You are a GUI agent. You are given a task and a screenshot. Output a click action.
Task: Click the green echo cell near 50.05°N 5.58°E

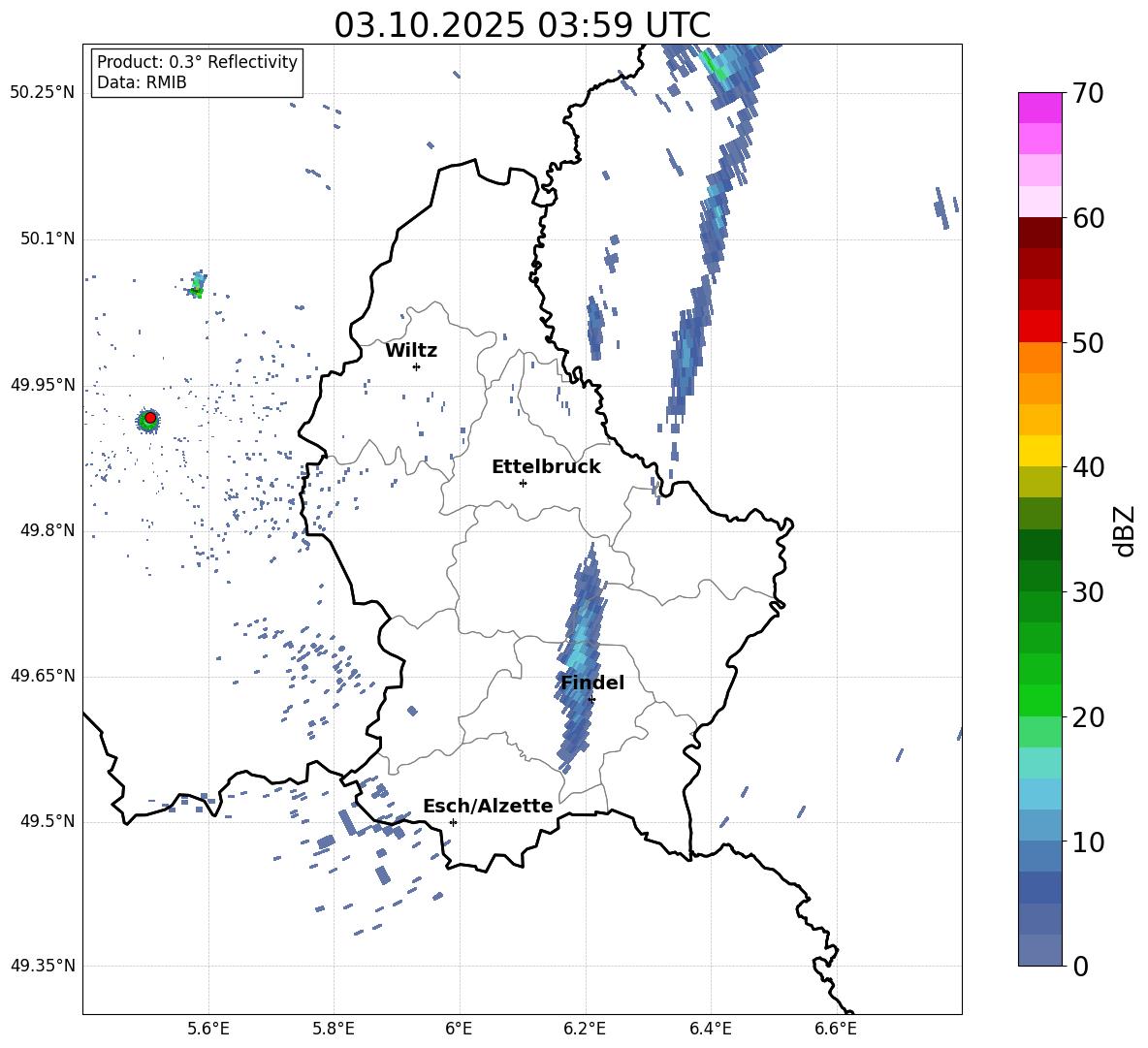pos(196,285)
